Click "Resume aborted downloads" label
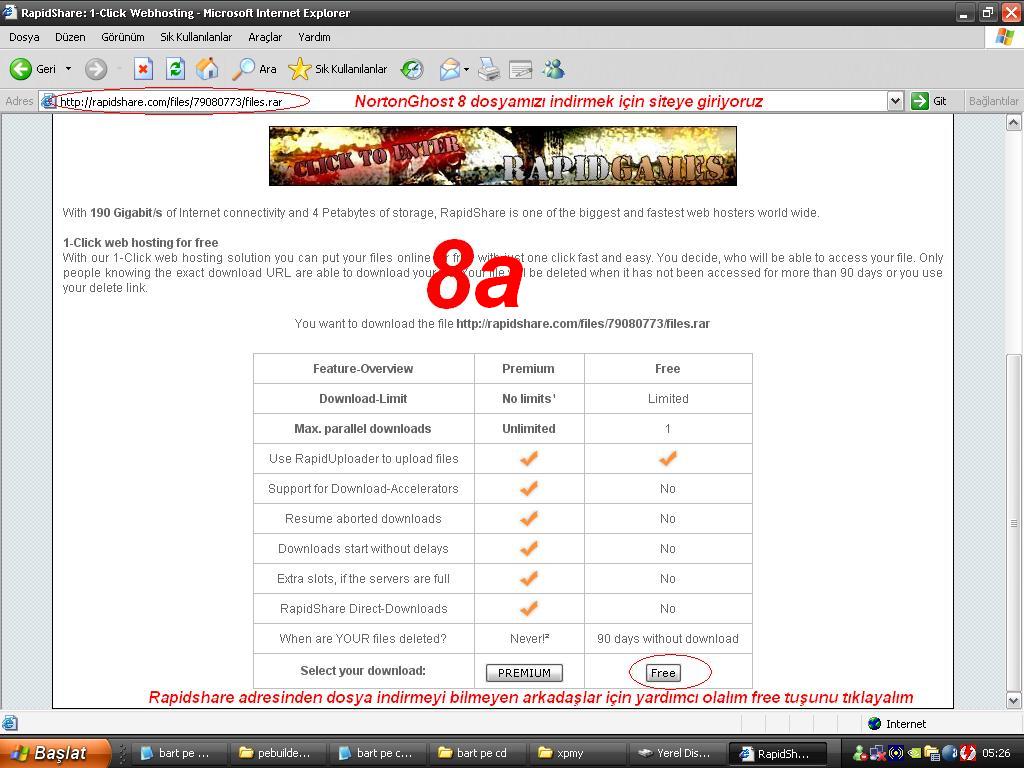 point(363,519)
